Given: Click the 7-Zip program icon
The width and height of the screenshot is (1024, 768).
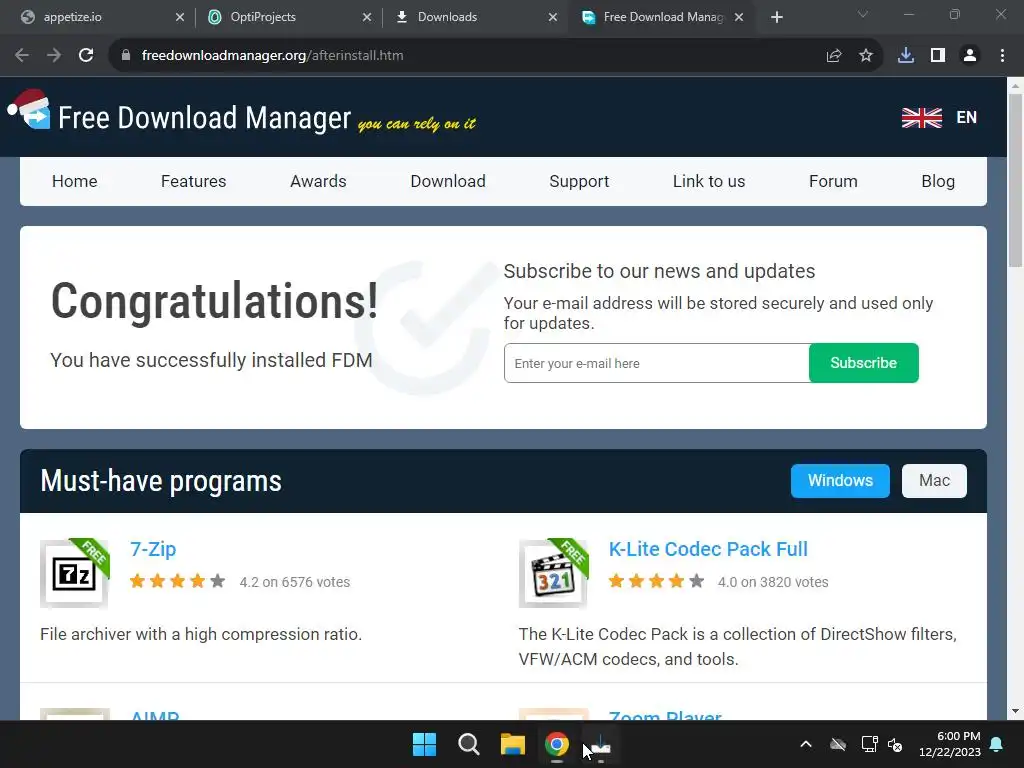Looking at the screenshot, I should (x=74, y=573).
